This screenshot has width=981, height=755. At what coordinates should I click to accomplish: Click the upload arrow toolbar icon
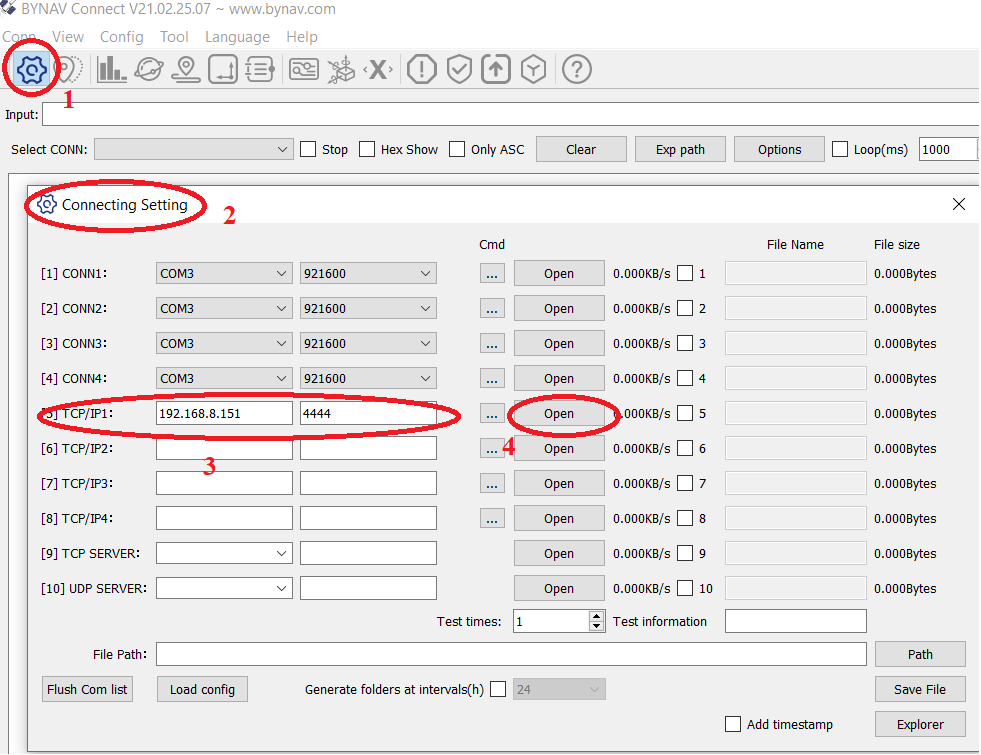496,69
